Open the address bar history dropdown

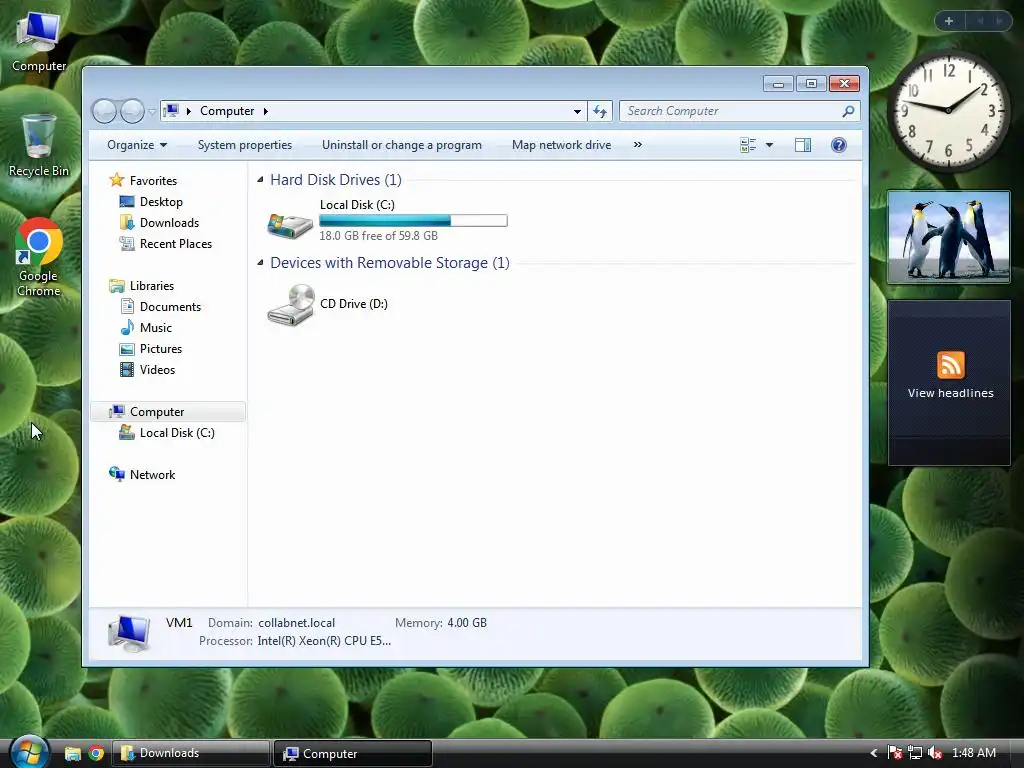pos(577,112)
